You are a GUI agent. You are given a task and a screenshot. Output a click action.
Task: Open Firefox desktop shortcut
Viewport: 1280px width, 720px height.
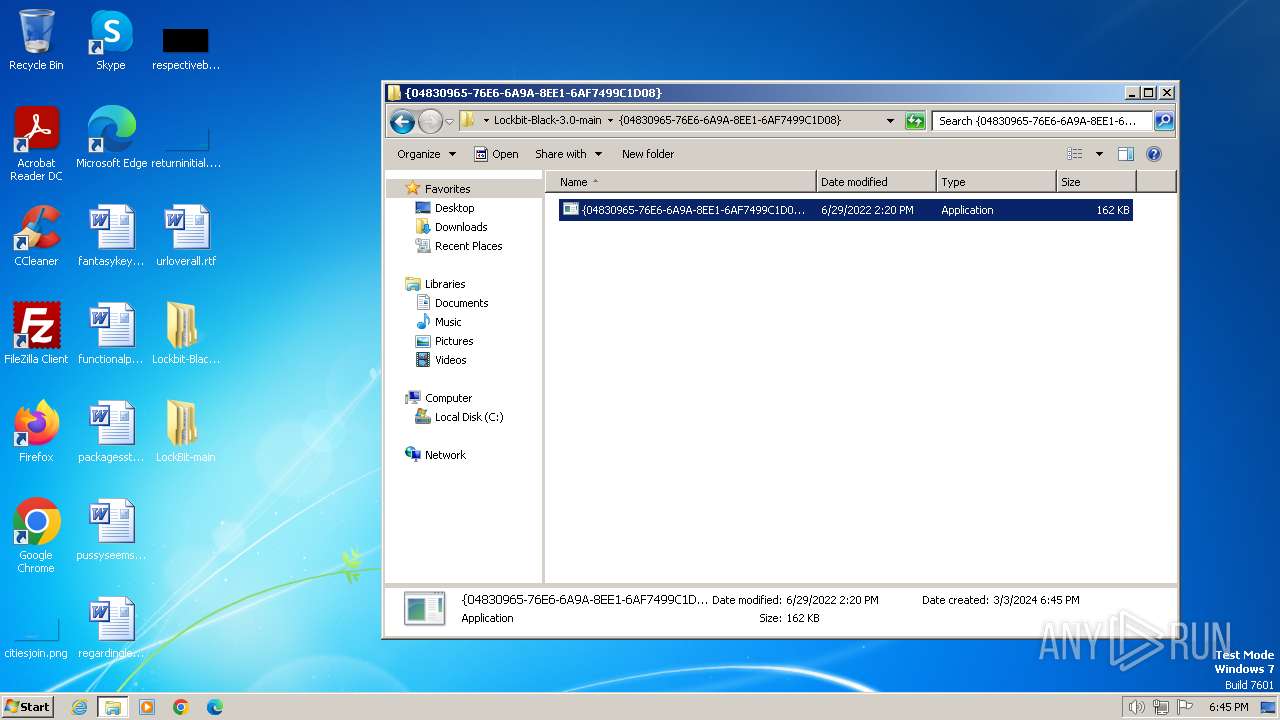tap(36, 432)
